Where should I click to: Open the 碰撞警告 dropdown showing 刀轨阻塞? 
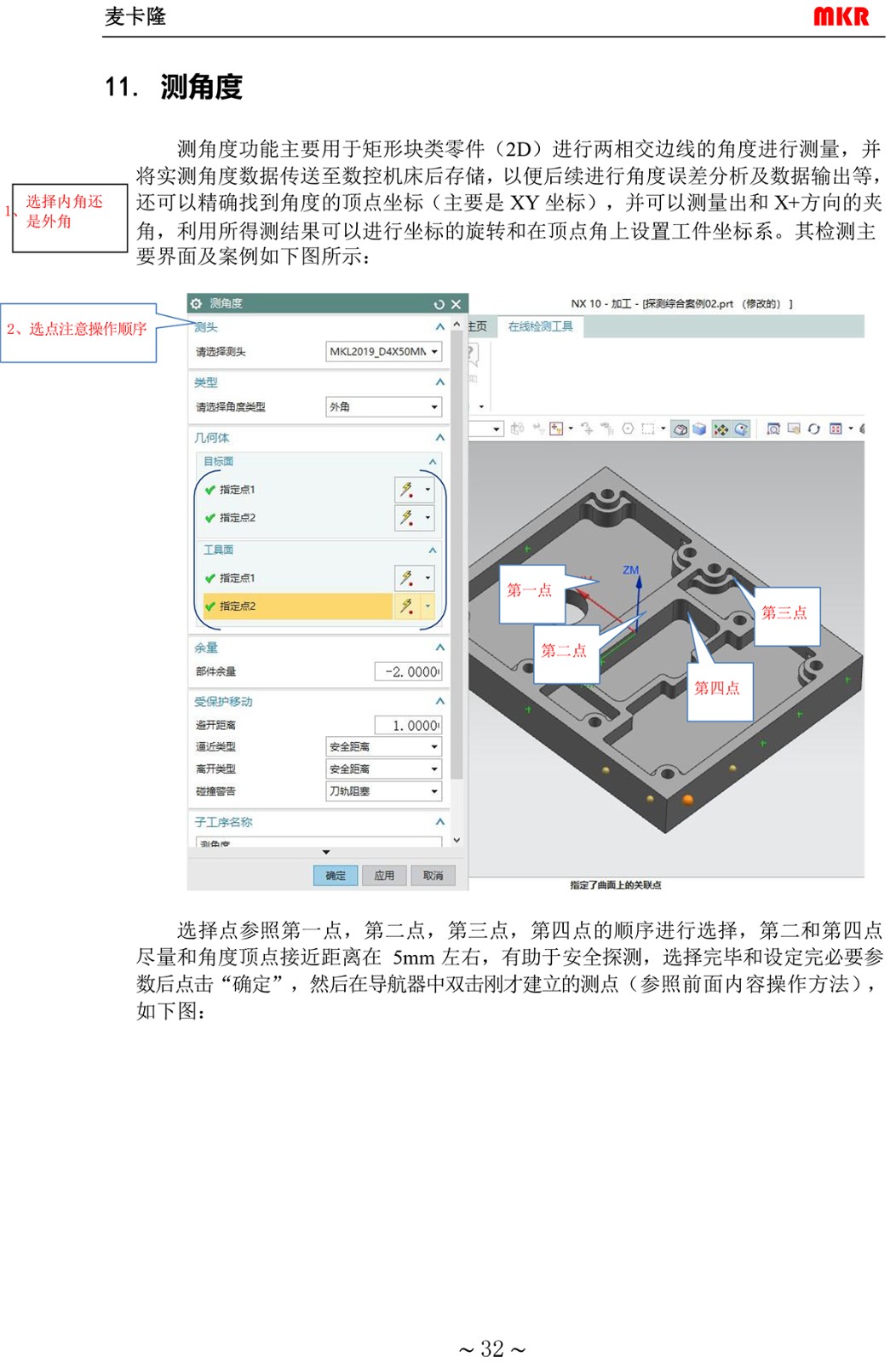tap(383, 791)
